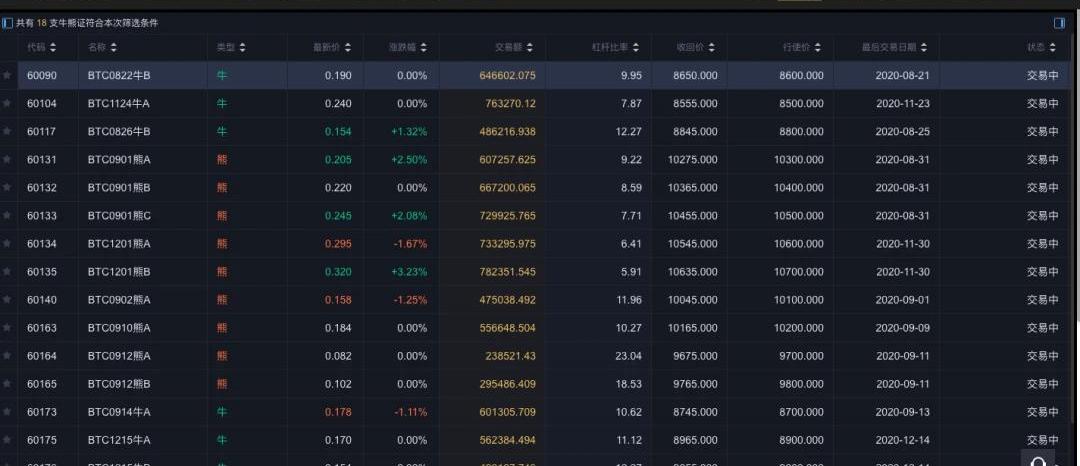
Task: Click leverage ratio 18.53
Action: coord(628,384)
